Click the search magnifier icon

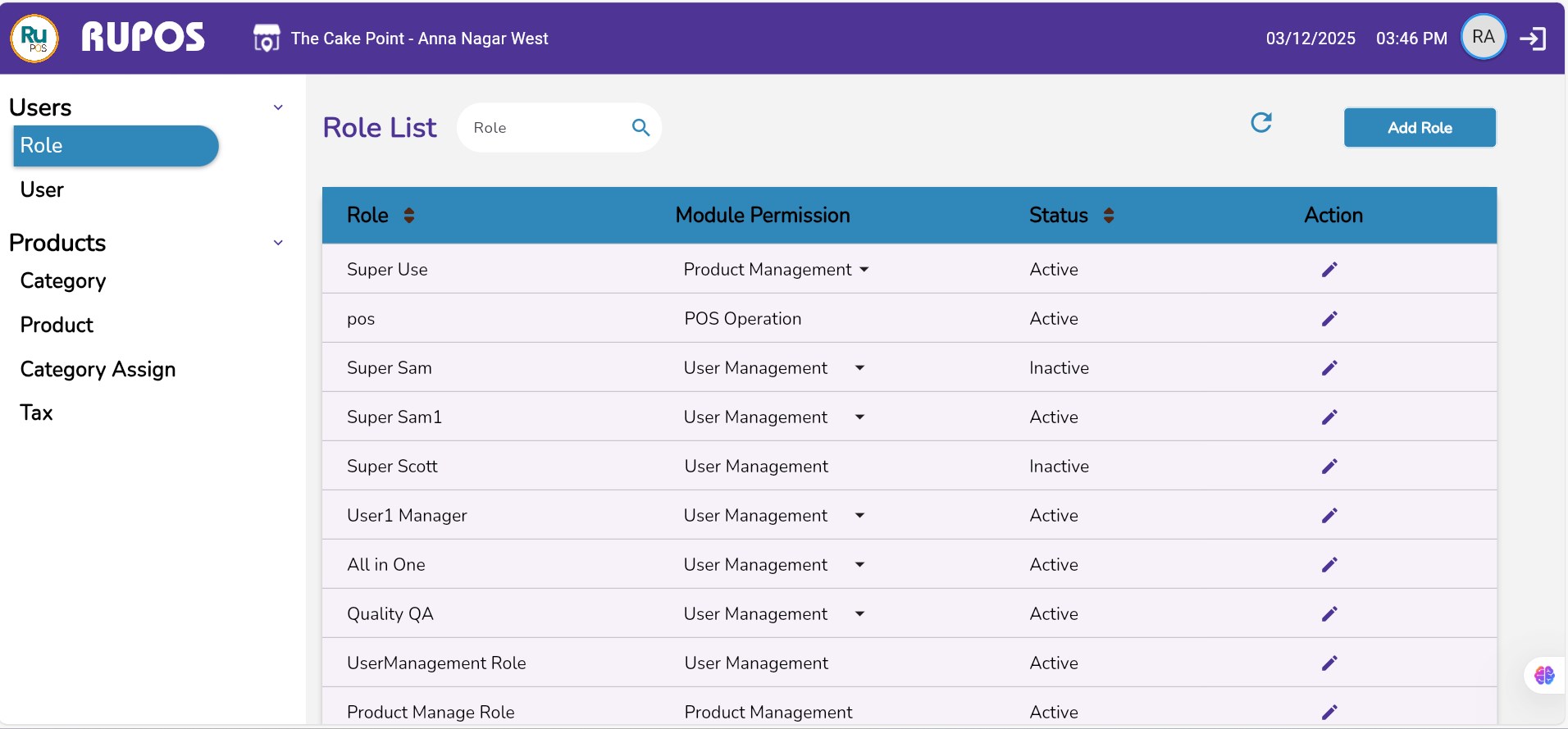(x=640, y=128)
